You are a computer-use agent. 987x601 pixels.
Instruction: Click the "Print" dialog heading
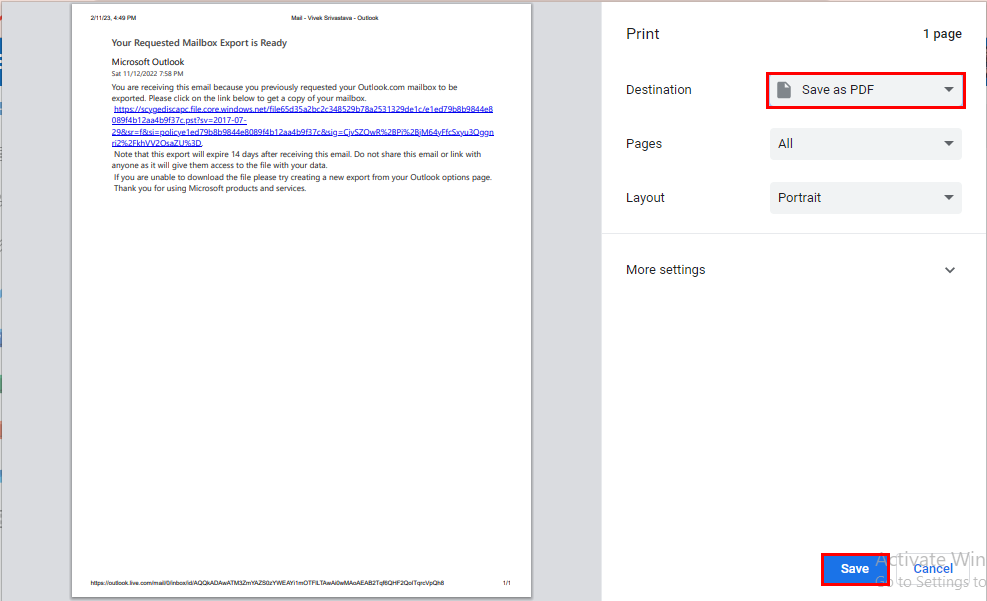(x=643, y=34)
